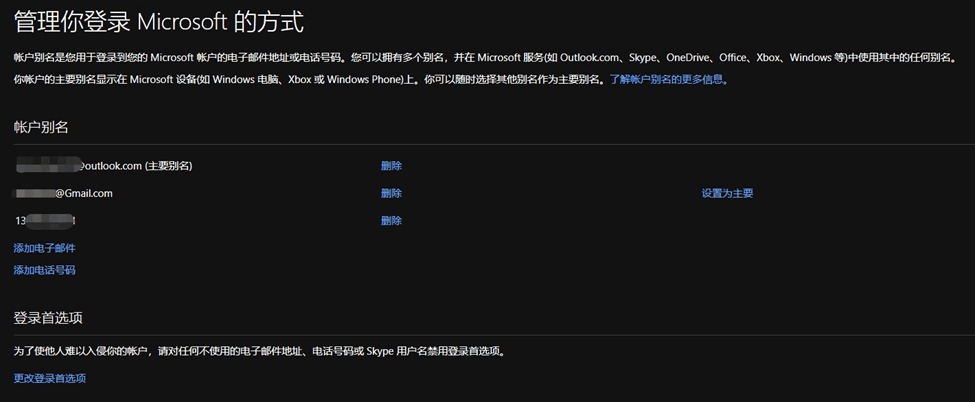This screenshot has height=402, width=975.
Task: Open 更改登录首选项 link
Action: [50, 378]
